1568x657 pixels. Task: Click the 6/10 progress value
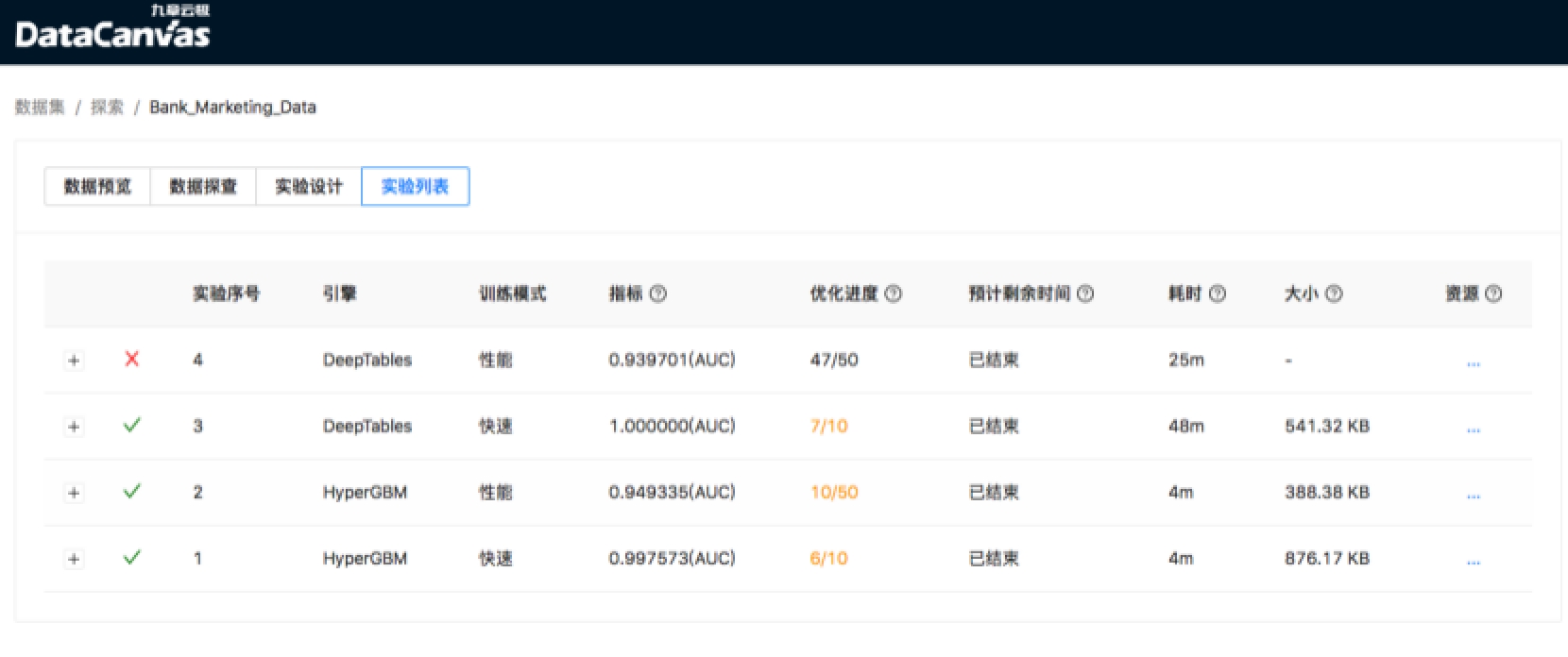pyautogui.click(x=828, y=558)
